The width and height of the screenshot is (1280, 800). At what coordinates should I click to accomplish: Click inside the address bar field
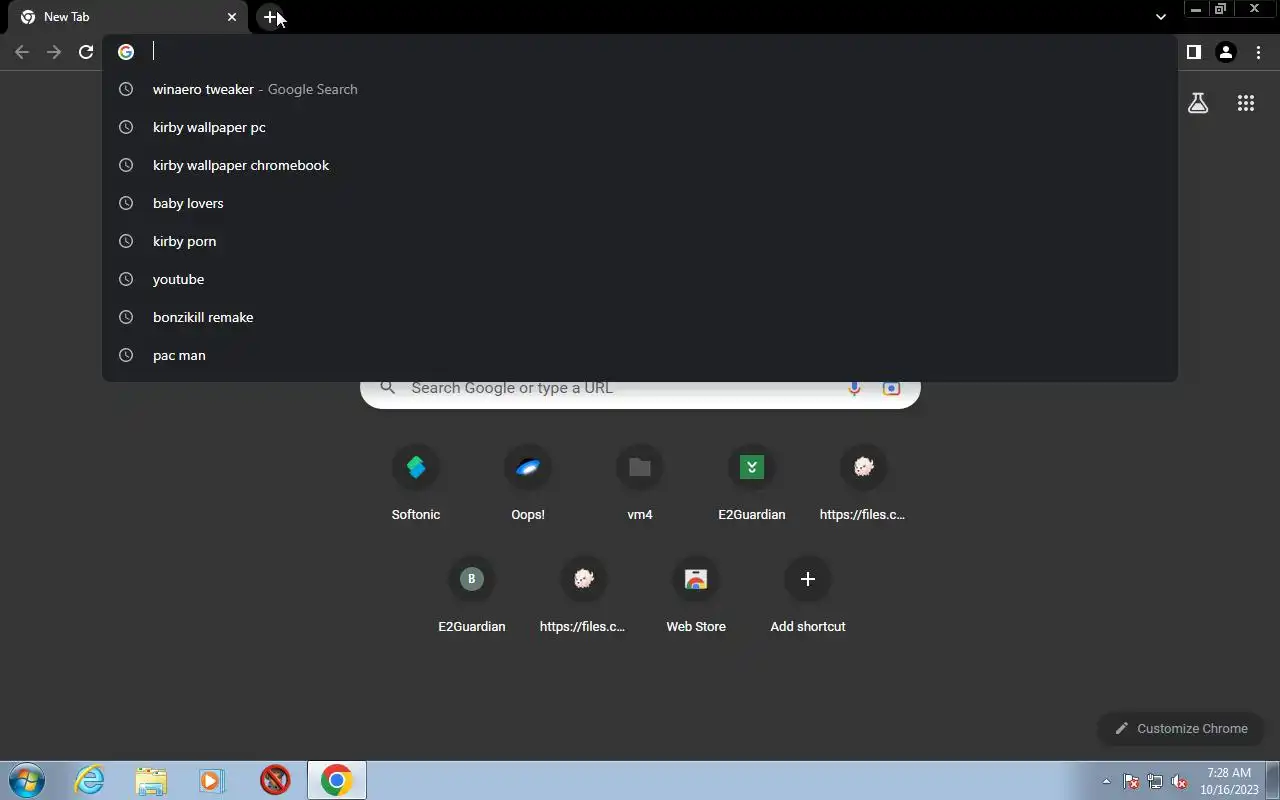pyautogui.click(x=640, y=52)
